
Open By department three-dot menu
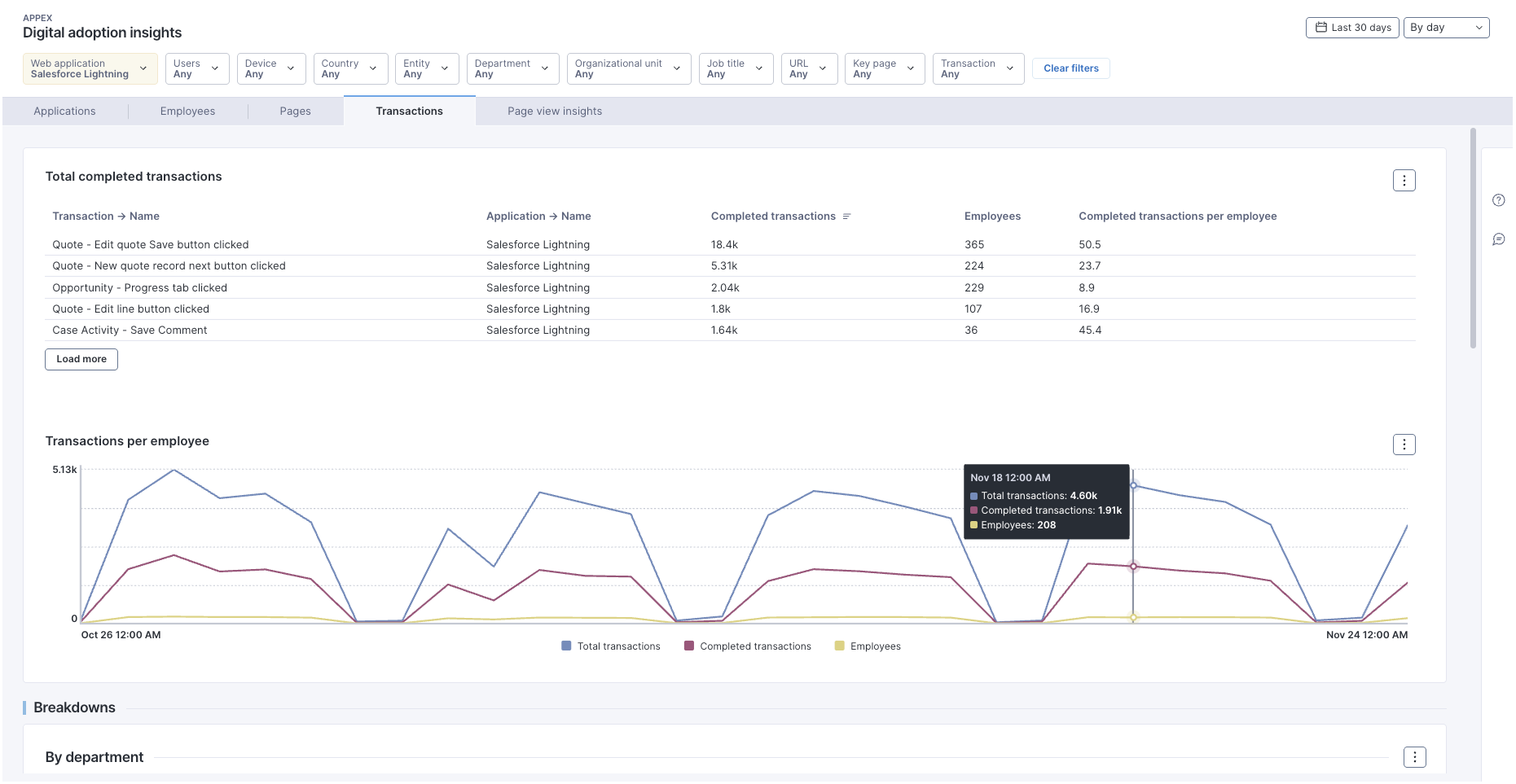1414,757
